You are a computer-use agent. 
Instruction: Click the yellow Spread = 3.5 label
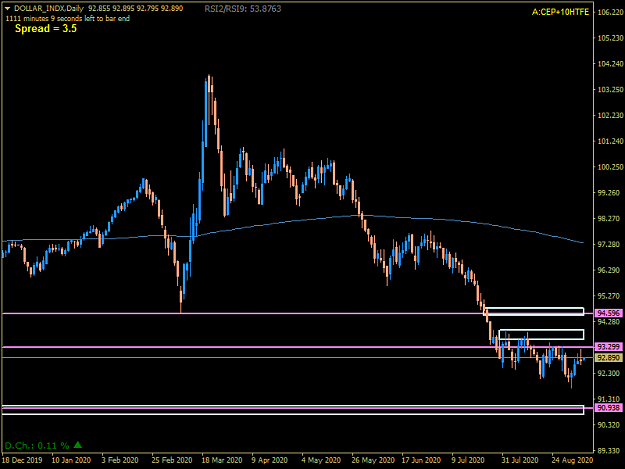46,29
